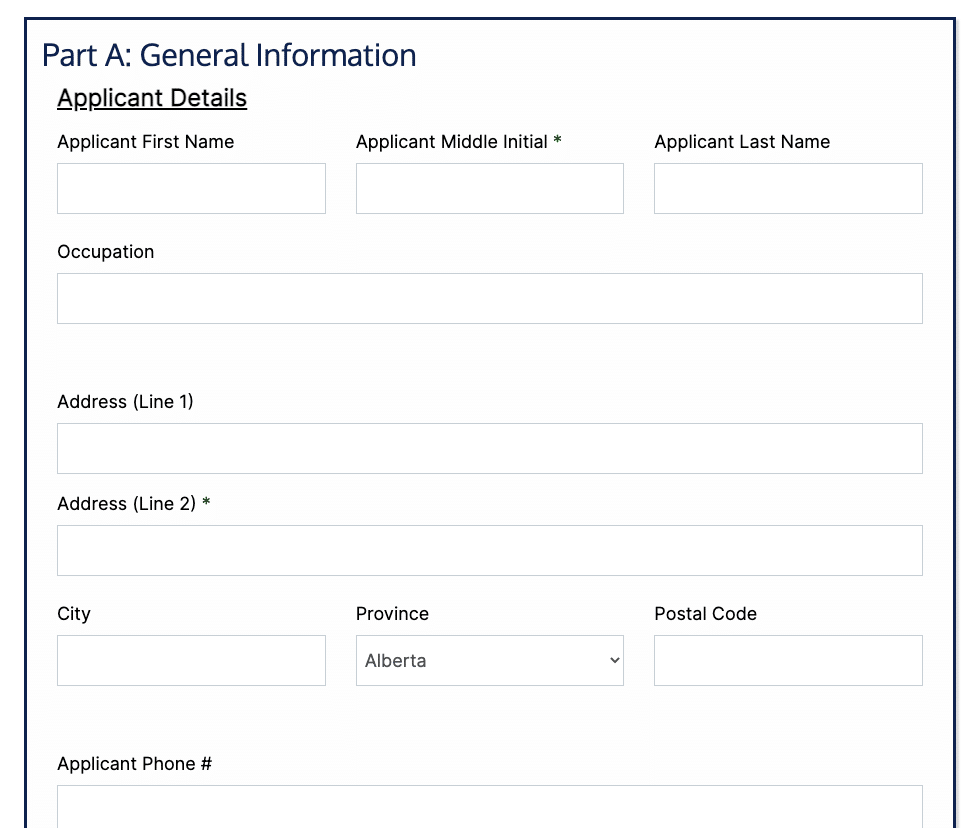Image resolution: width=972 pixels, height=828 pixels.
Task: Click the Postal Code input field
Action: click(x=789, y=660)
